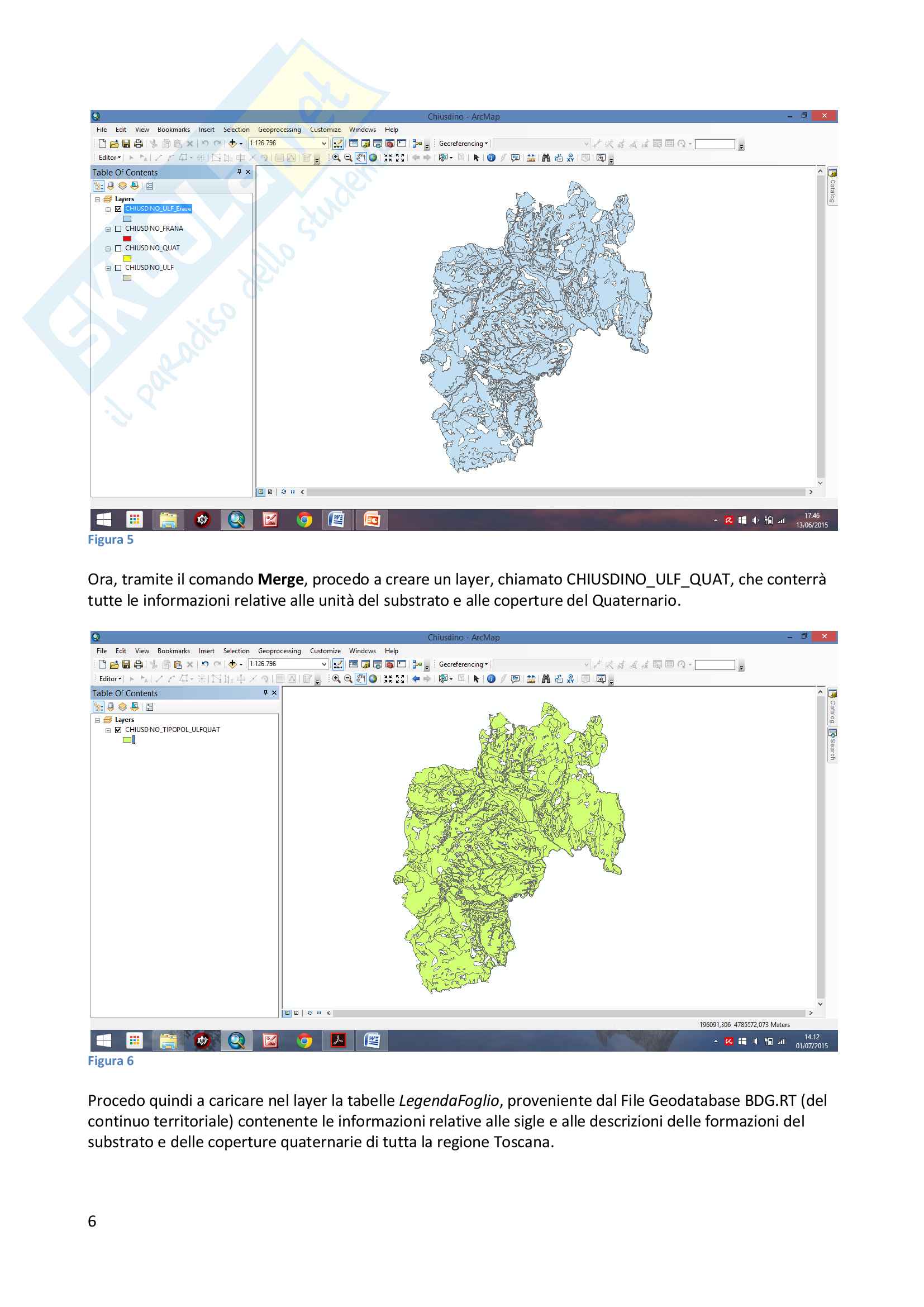Image resolution: width=924 pixels, height=1307 pixels.
Task: Open the Go To XY tool in Figura 5 window
Action: pos(570,158)
